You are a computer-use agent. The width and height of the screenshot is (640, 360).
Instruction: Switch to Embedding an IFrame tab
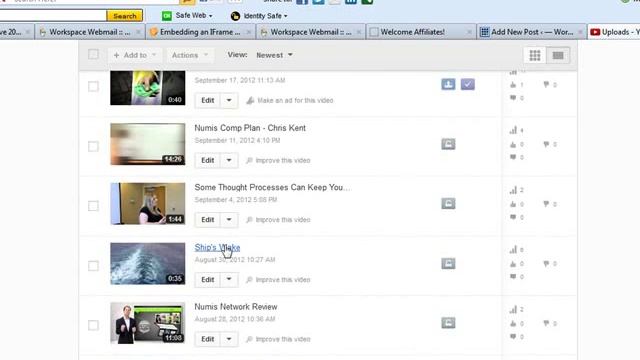(x=200, y=32)
